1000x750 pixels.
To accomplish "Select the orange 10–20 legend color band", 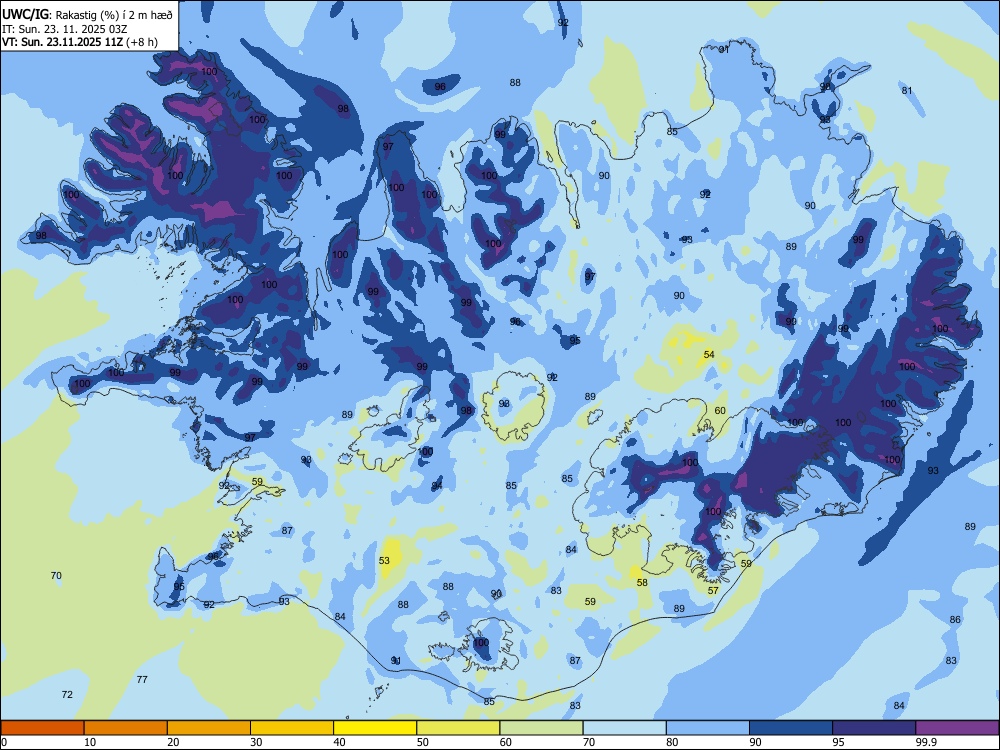I will pyautogui.click(x=126, y=728).
